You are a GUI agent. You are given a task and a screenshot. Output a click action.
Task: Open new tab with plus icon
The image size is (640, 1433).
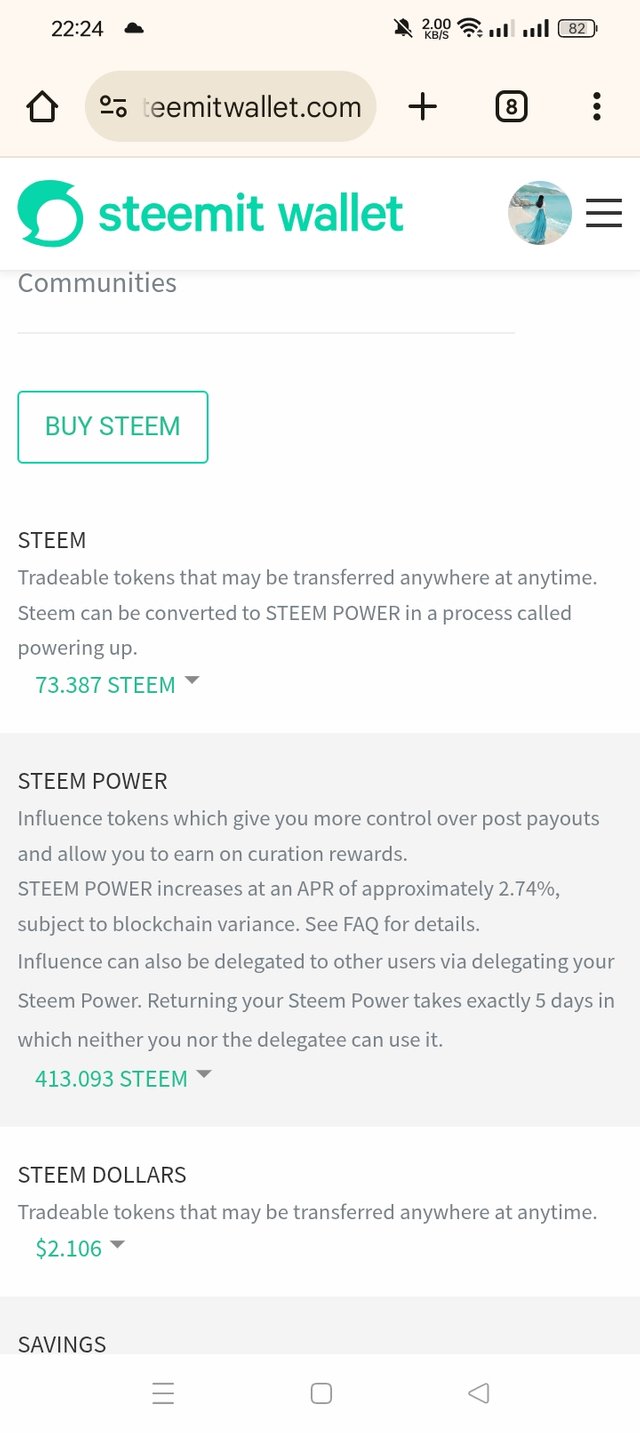(x=423, y=106)
